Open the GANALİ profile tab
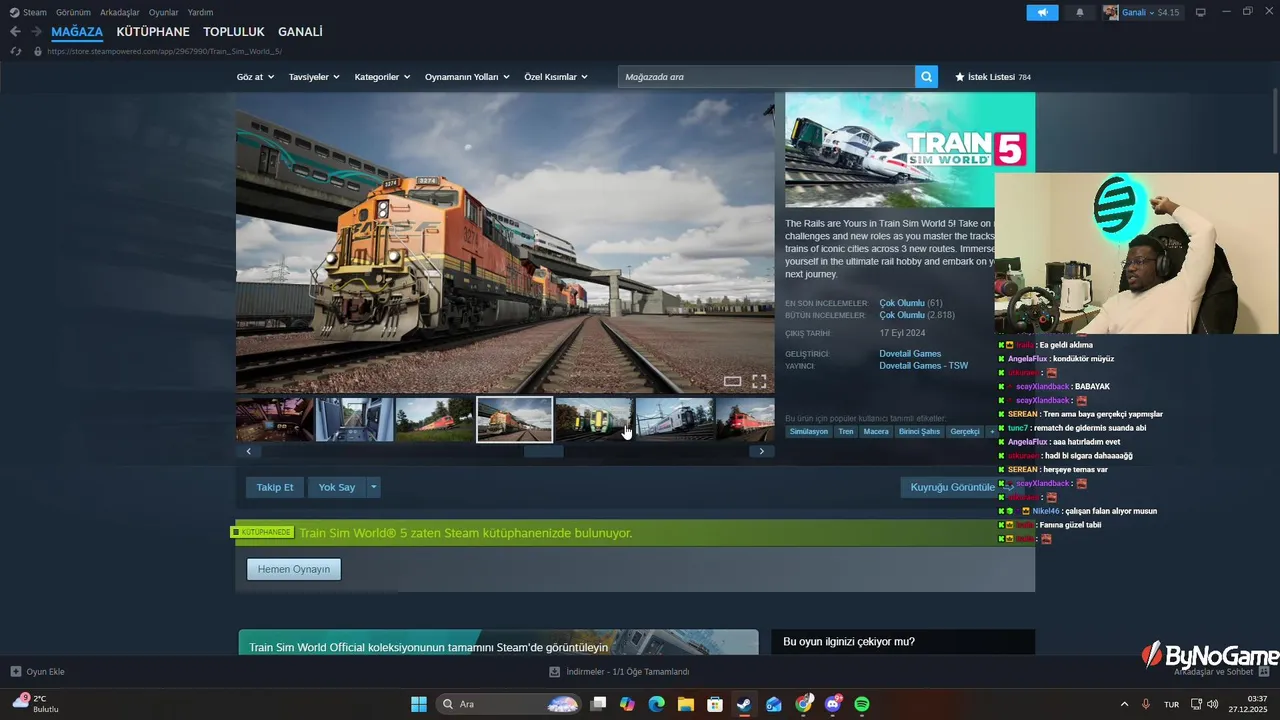The width and height of the screenshot is (1280, 720). [300, 32]
